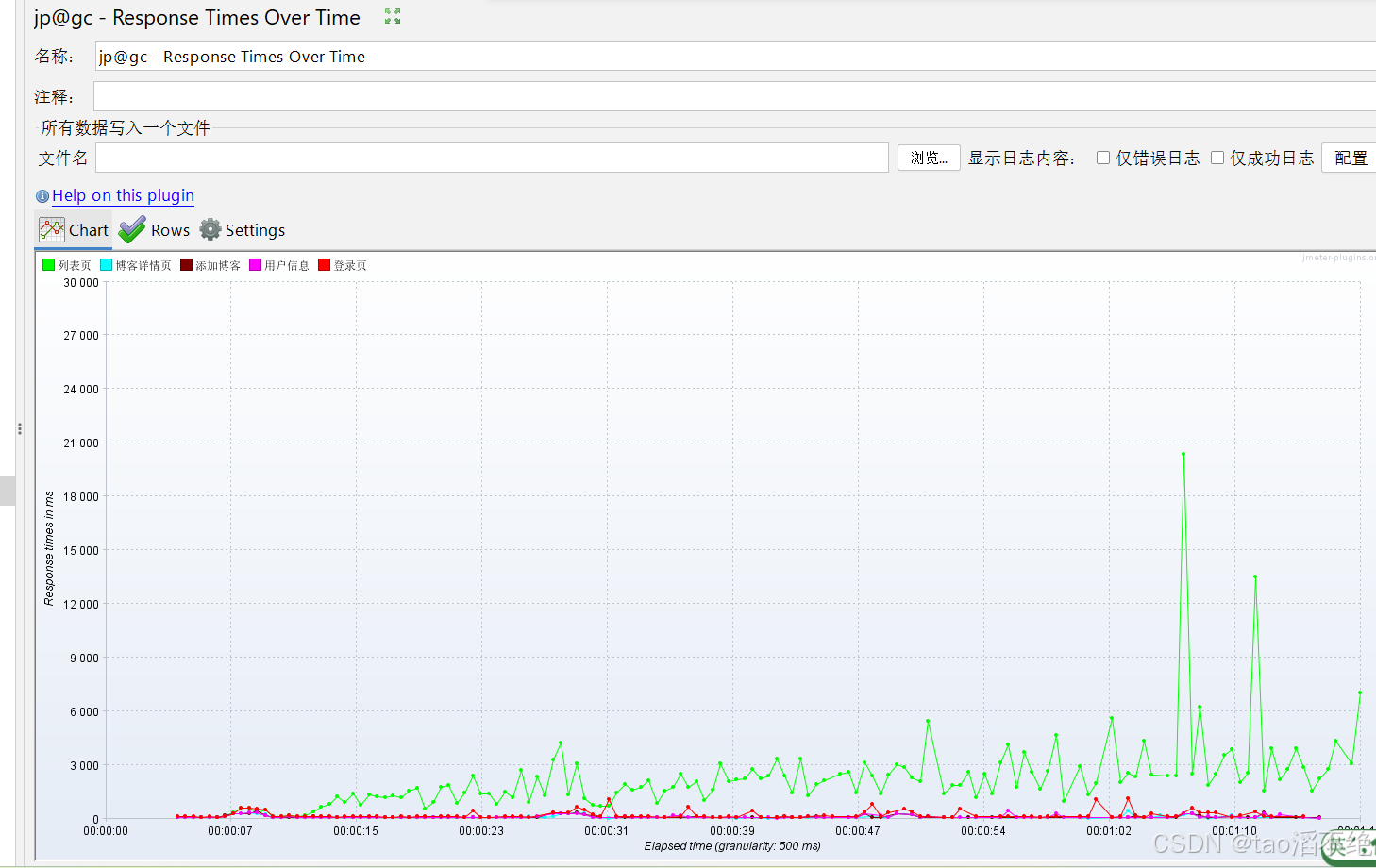Click the tallest green peak data point

[x=1183, y=454]
